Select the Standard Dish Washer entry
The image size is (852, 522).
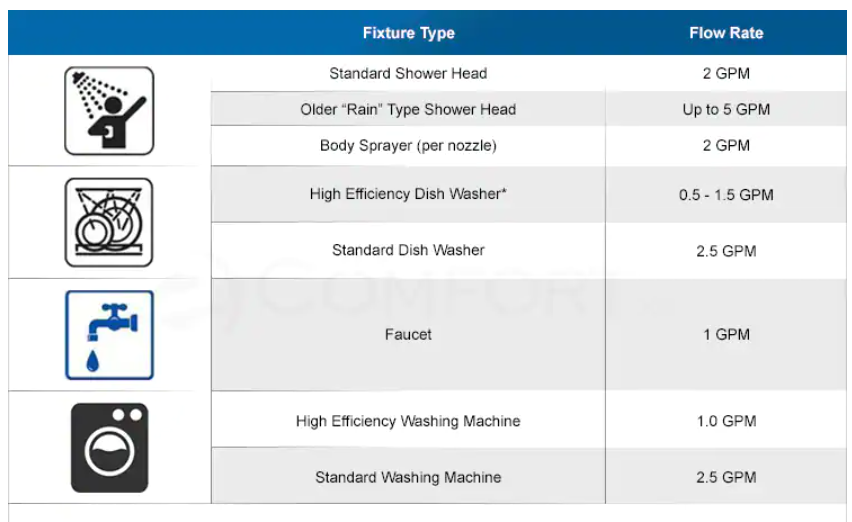(408, 250)
